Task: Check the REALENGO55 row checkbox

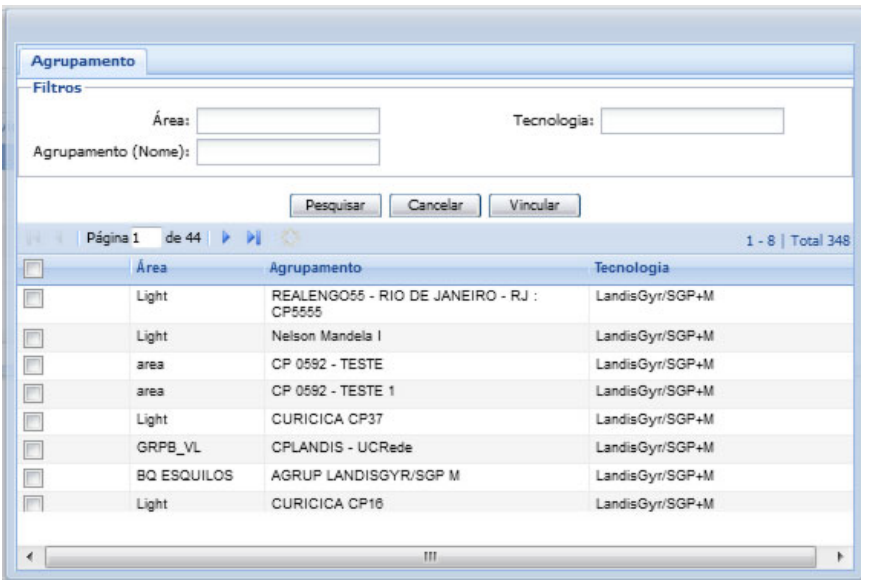Action: tap(33, 300)
